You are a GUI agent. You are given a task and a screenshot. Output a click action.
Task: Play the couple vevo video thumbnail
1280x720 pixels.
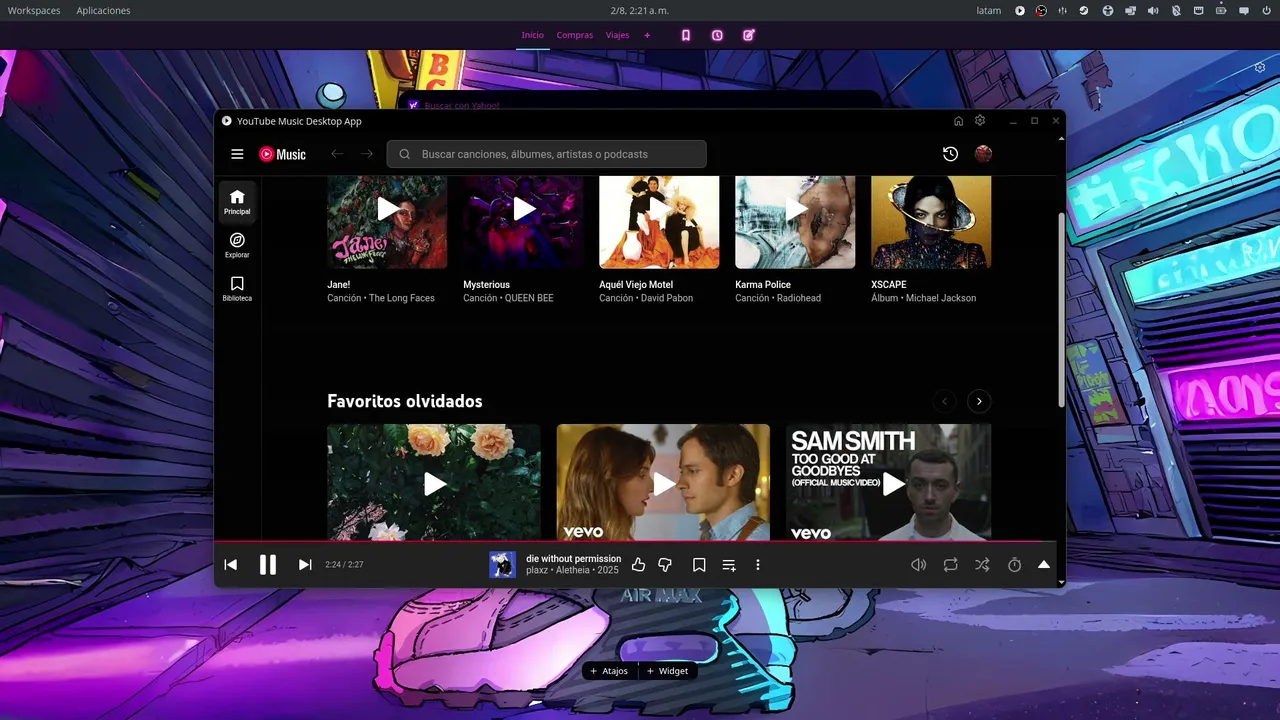(x=663, y=483)
